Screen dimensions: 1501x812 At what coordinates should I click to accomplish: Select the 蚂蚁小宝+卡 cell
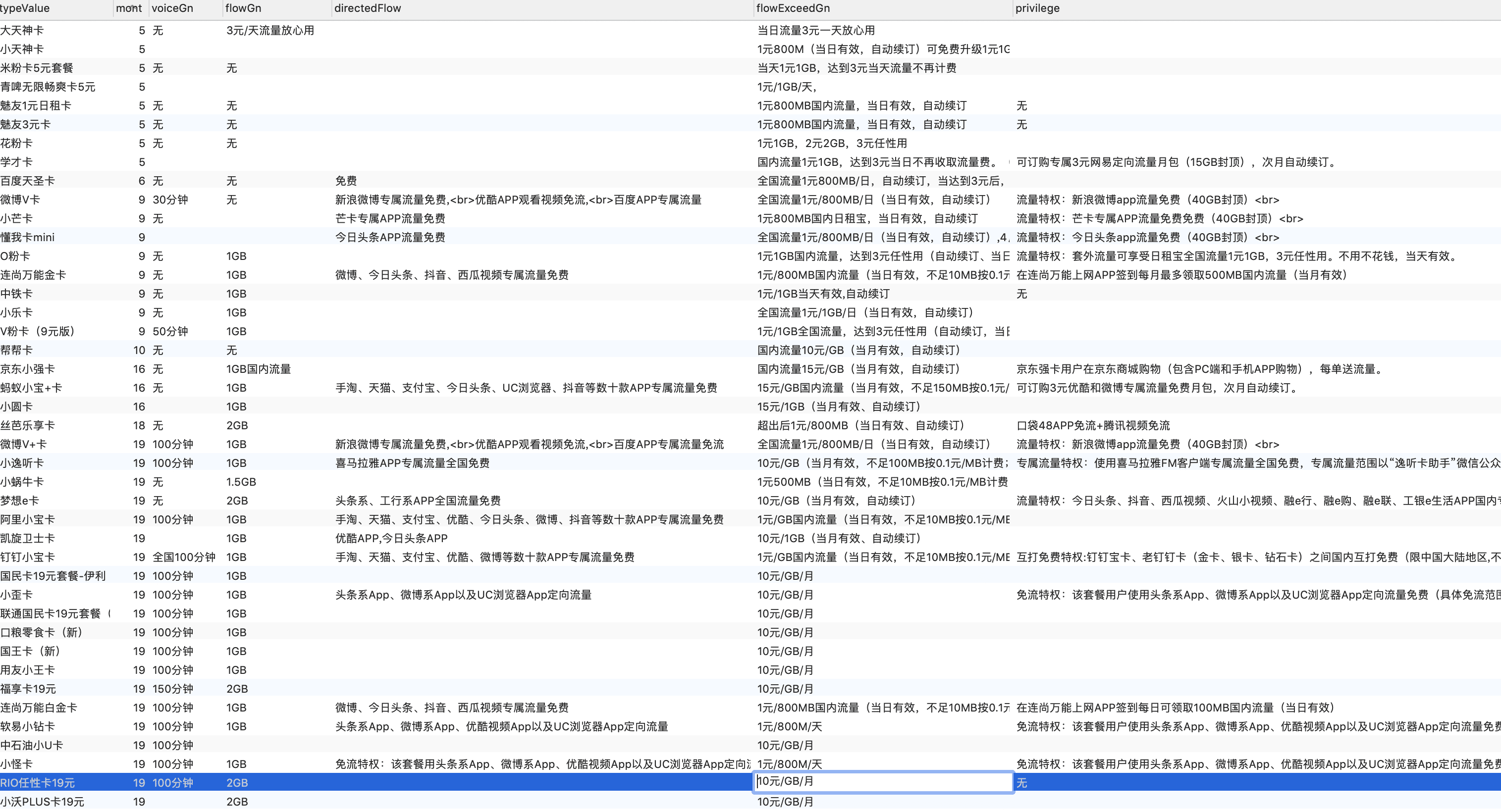(x=31, y=387)
